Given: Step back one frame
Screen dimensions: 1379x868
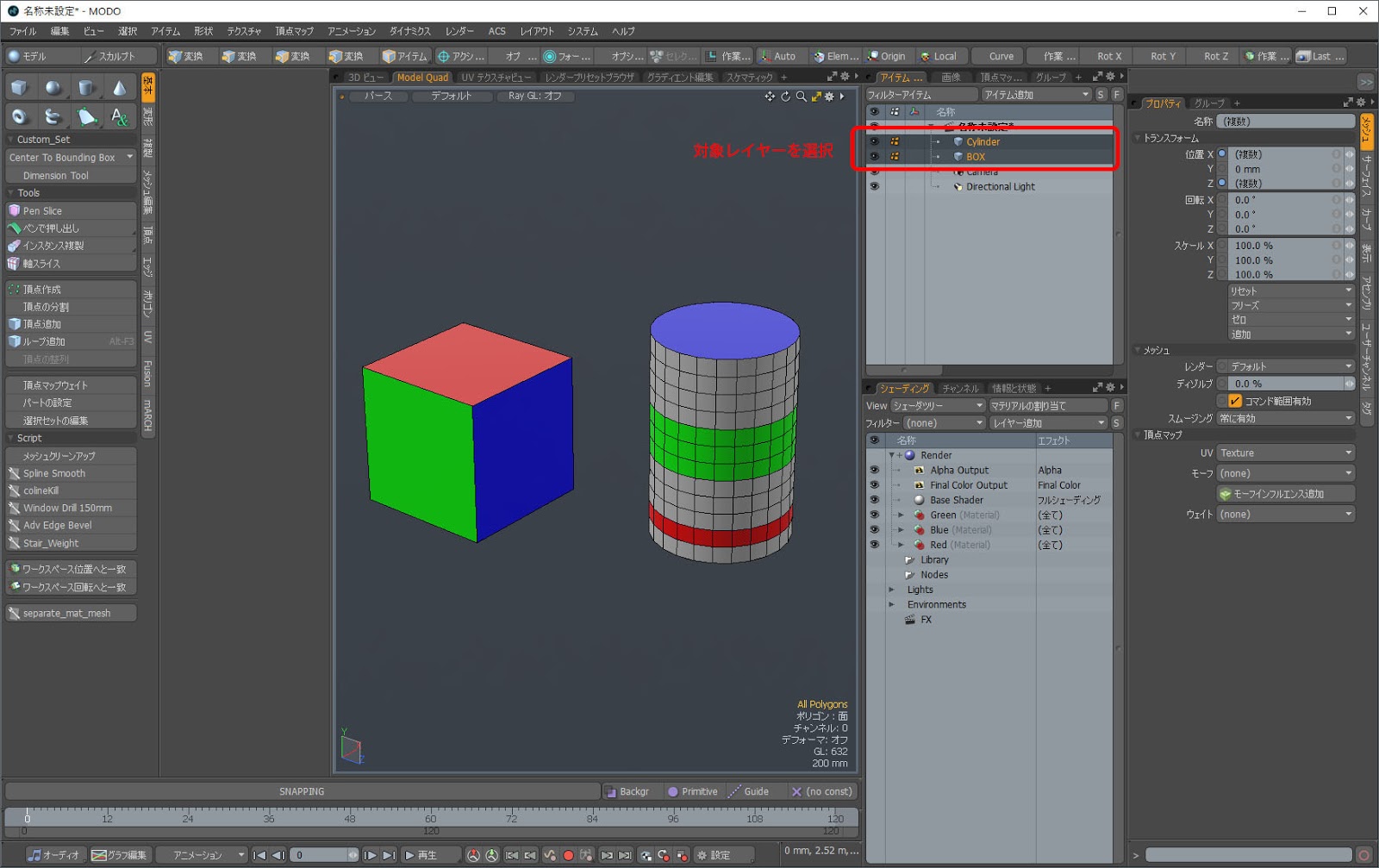Looking at the screenshot, I should pos(278,855).
